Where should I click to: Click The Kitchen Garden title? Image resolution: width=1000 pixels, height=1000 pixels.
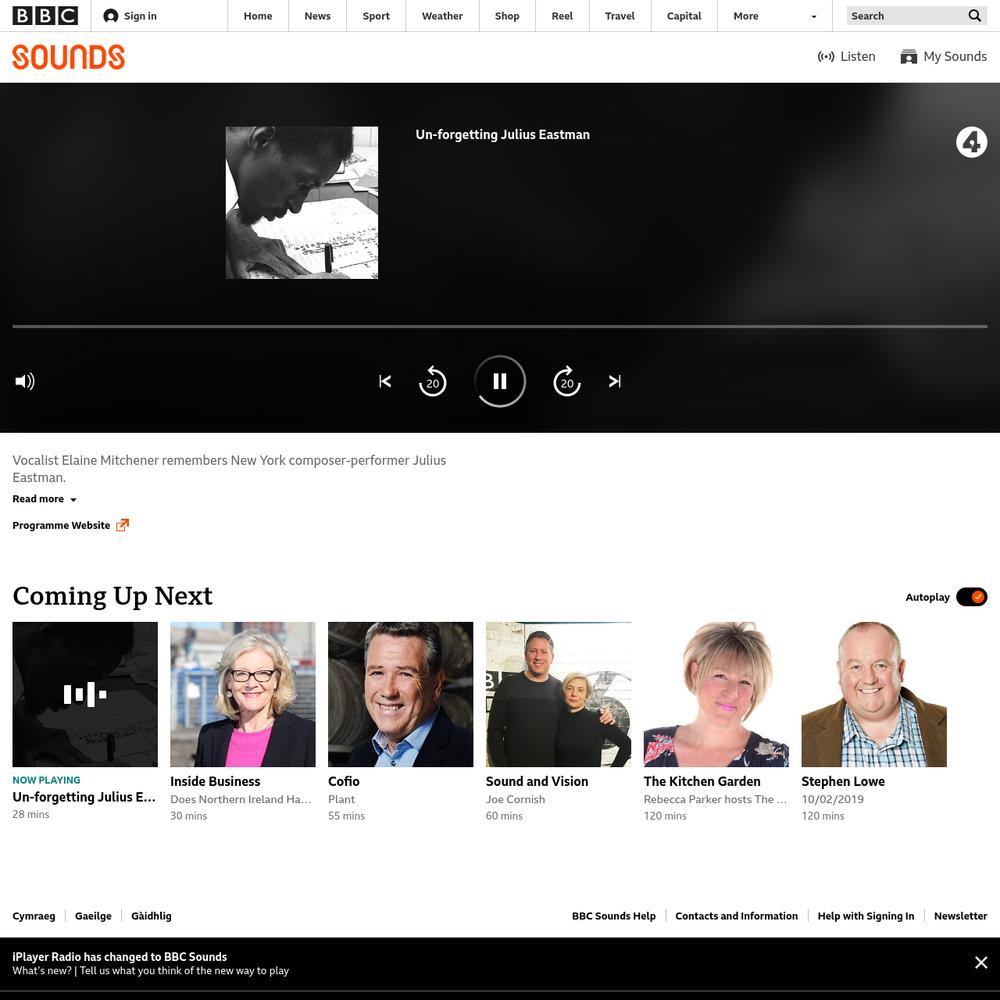tap(702, 781)
